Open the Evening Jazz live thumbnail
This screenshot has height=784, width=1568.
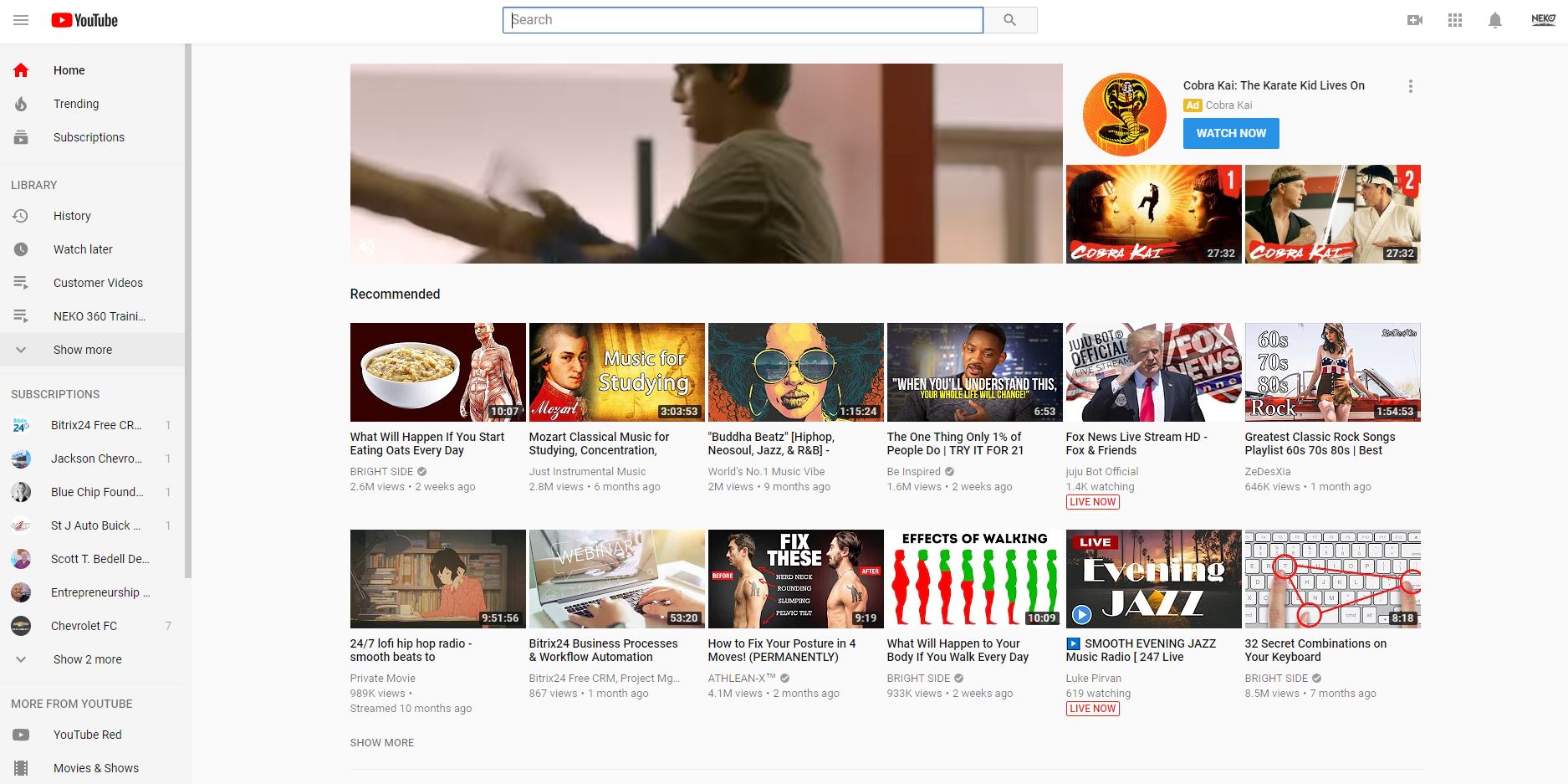click(1153, 579)
